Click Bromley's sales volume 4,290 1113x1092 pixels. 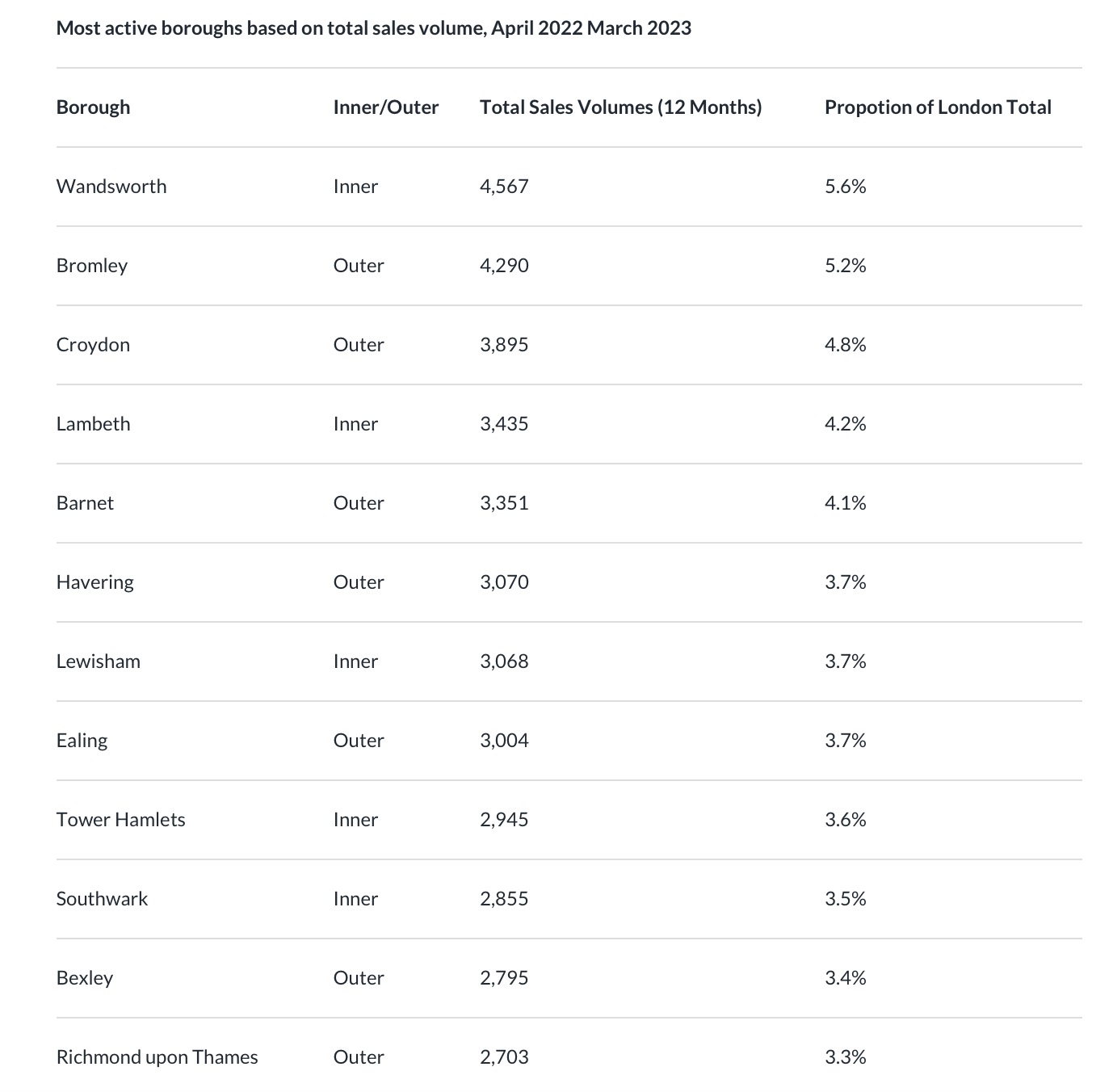coord(504,266)
